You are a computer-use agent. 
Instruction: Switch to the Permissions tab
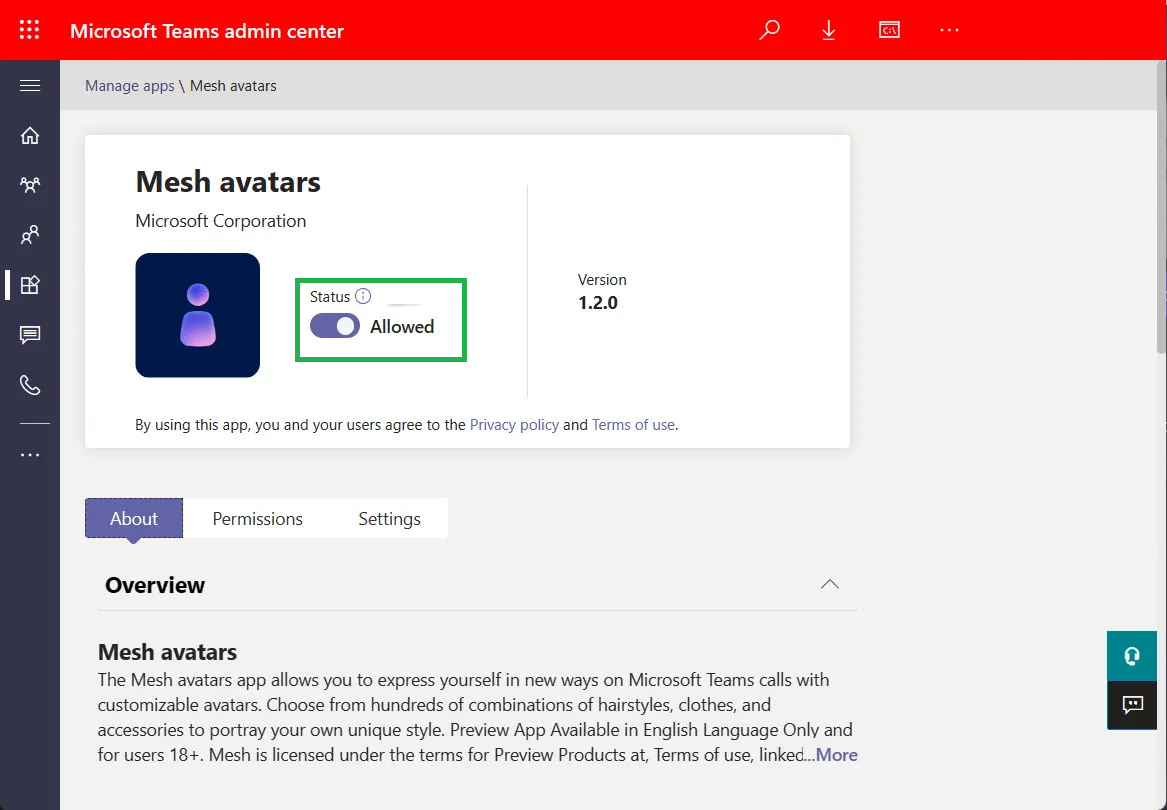point(257,518)
